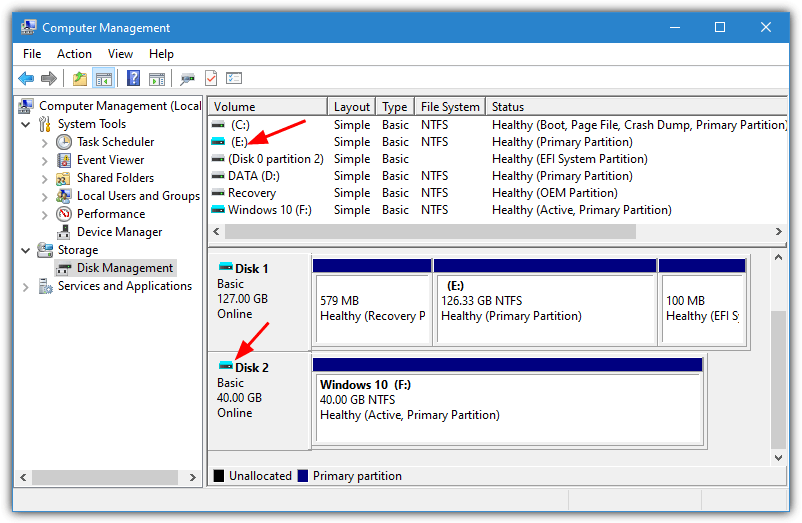
Task: Toggle the show/hide action pane icon
Action: pos(157,79)
